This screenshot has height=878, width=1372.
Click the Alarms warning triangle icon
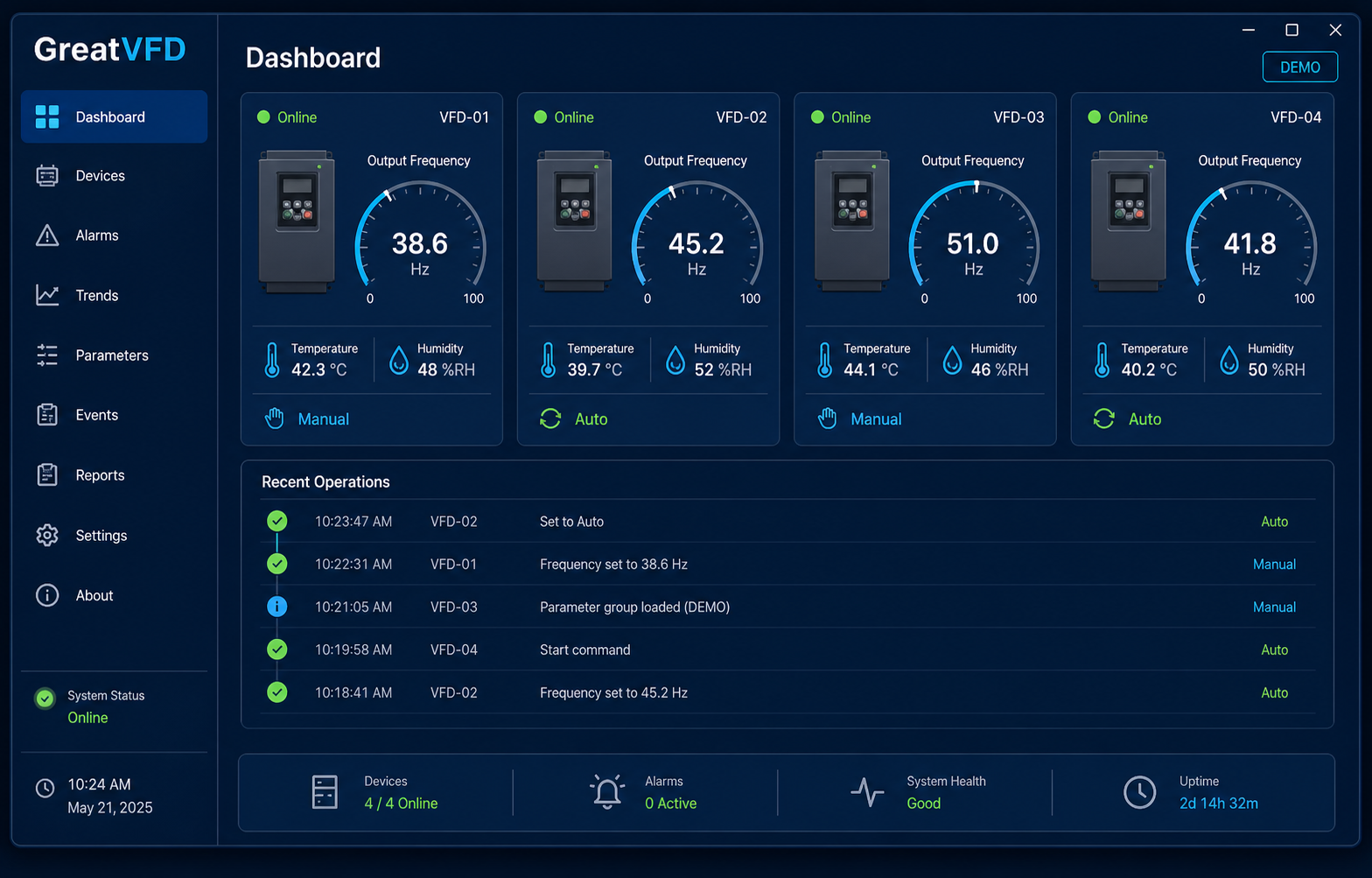pyautogui.click(x=47, y=235)
